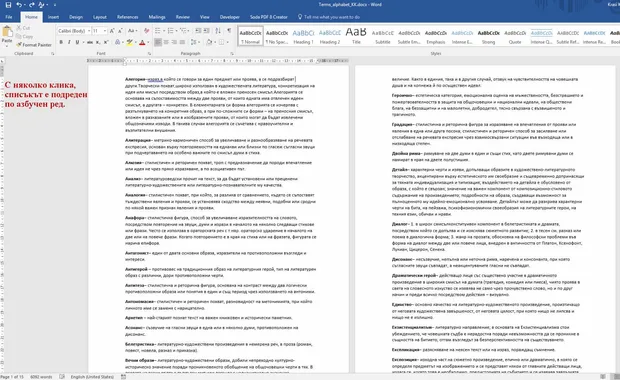This screenshot has height=380, width=620.
Task: Apply the Normal style
Action: coord(250,36)
